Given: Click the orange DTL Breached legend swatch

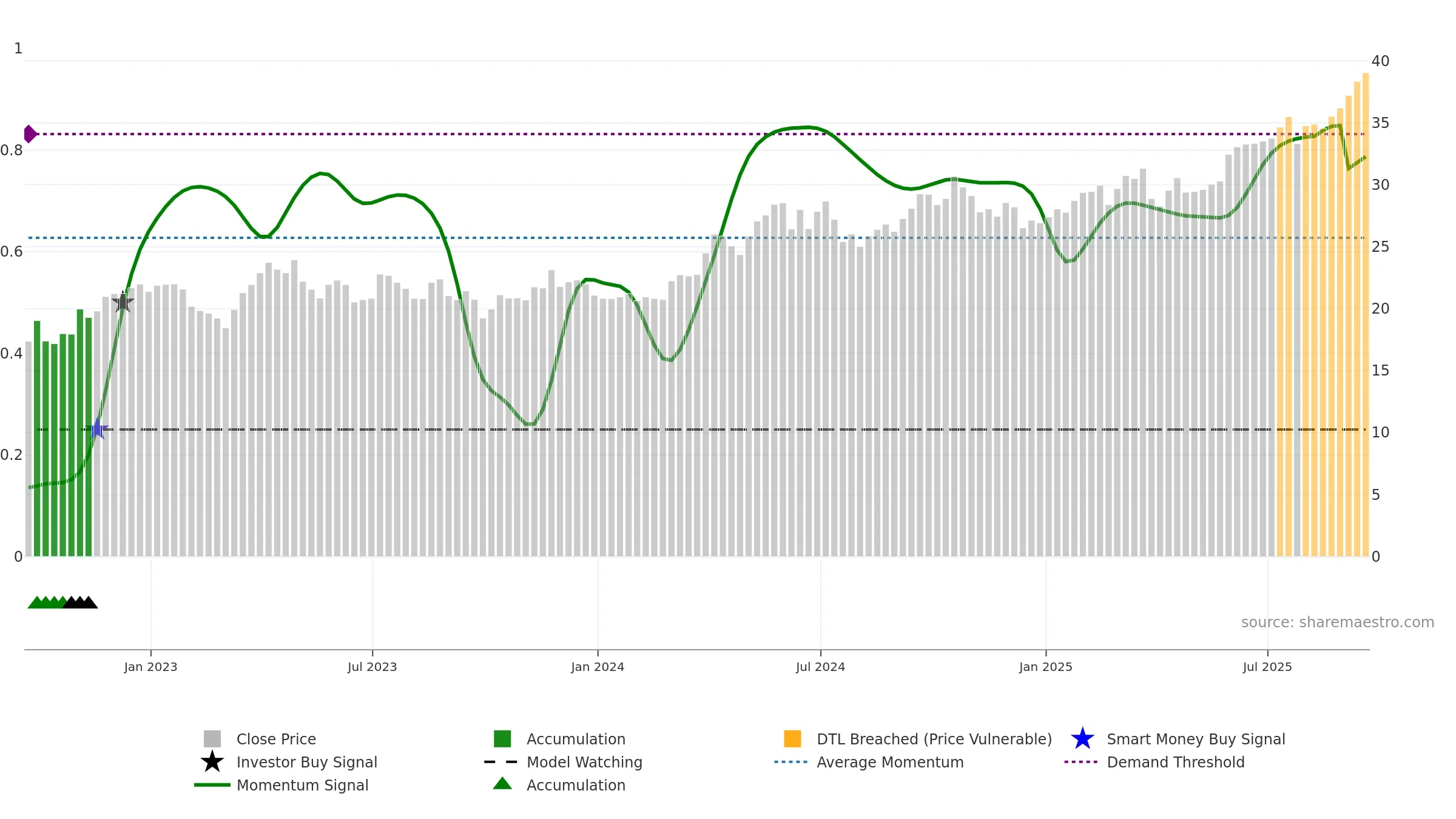Looking at the screenshot, I should tap(792, 739).
